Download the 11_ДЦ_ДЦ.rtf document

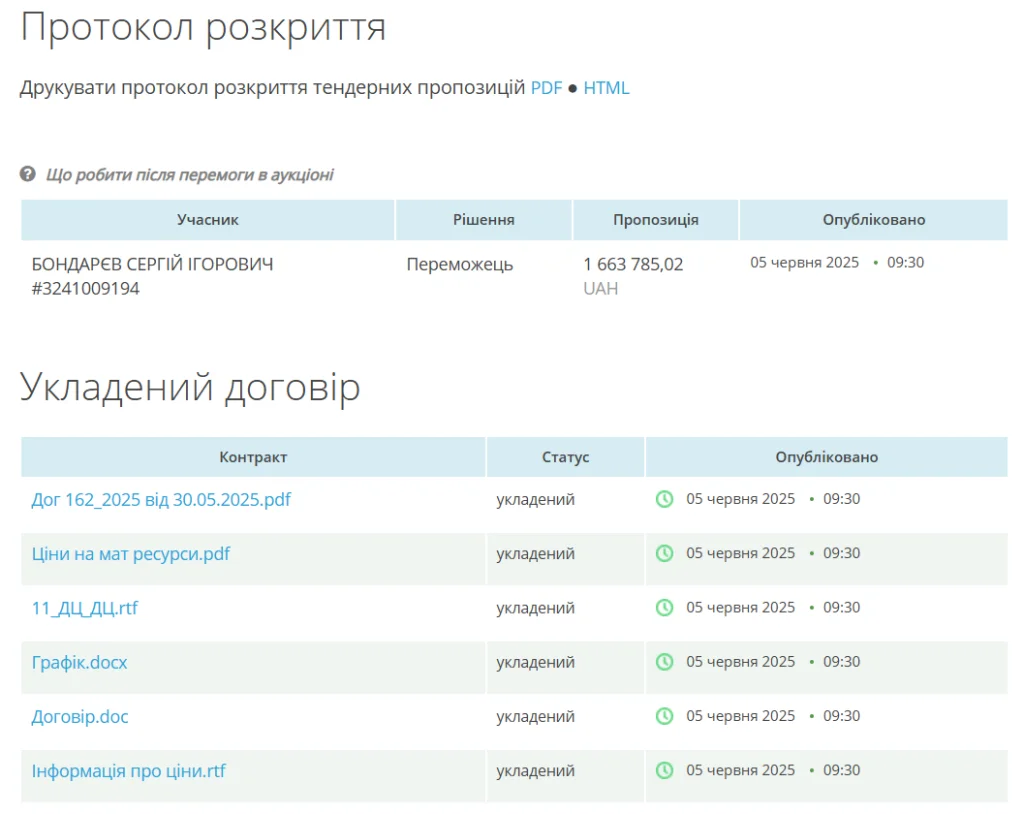85,607
